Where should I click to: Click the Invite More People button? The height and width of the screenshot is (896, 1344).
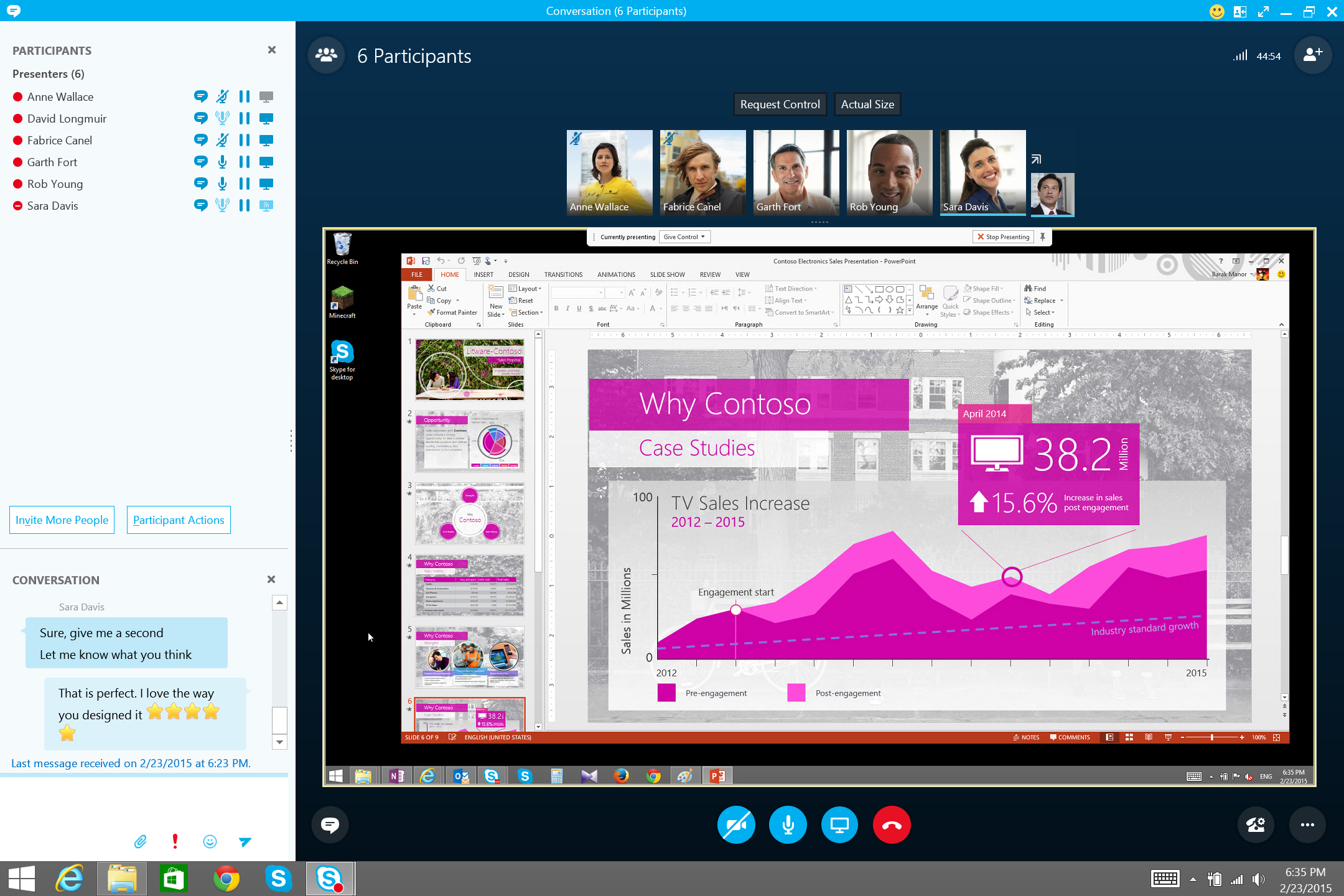tap(62, 519)
